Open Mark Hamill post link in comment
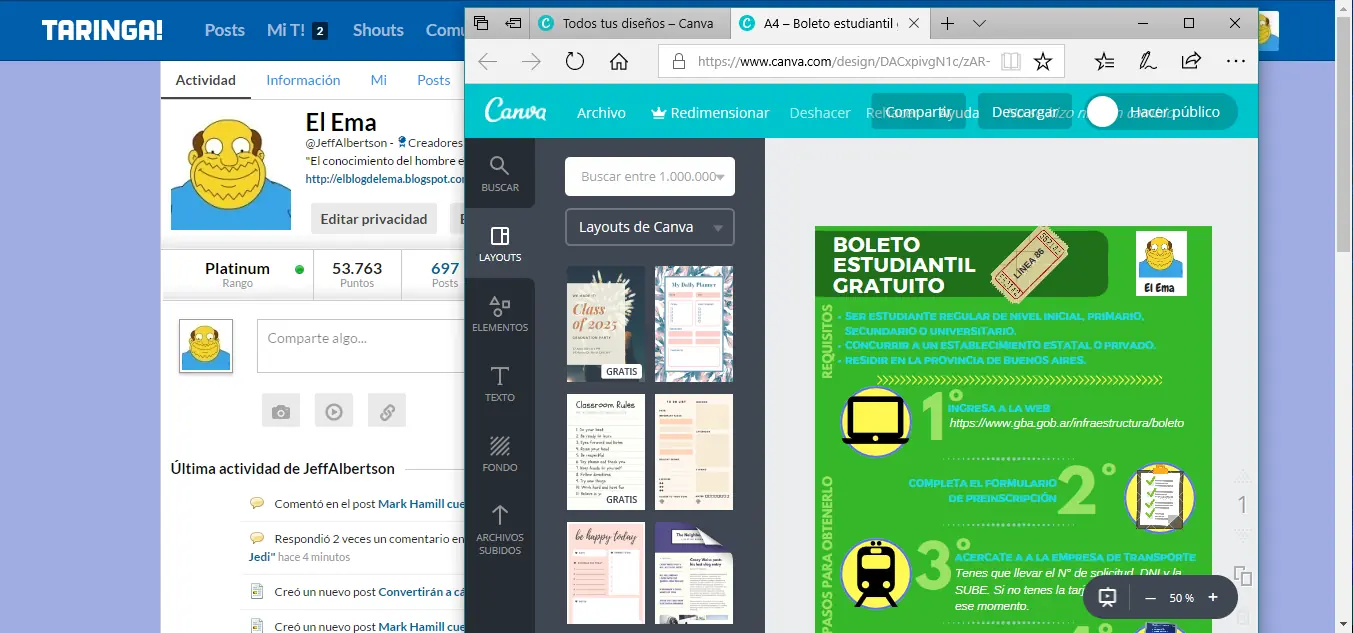Screen dimensions: 1353x633 click(x=421, y=504)
